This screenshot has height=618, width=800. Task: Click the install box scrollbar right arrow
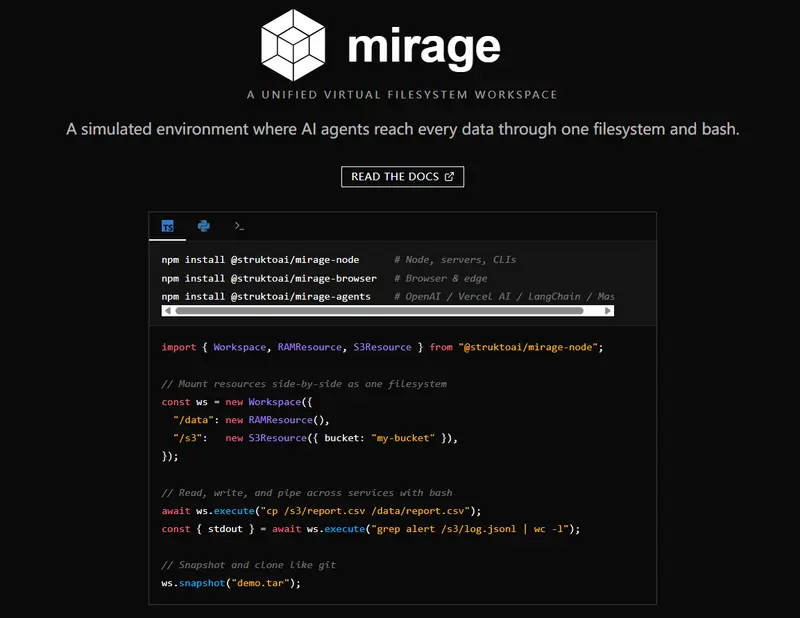click(608, 311)
